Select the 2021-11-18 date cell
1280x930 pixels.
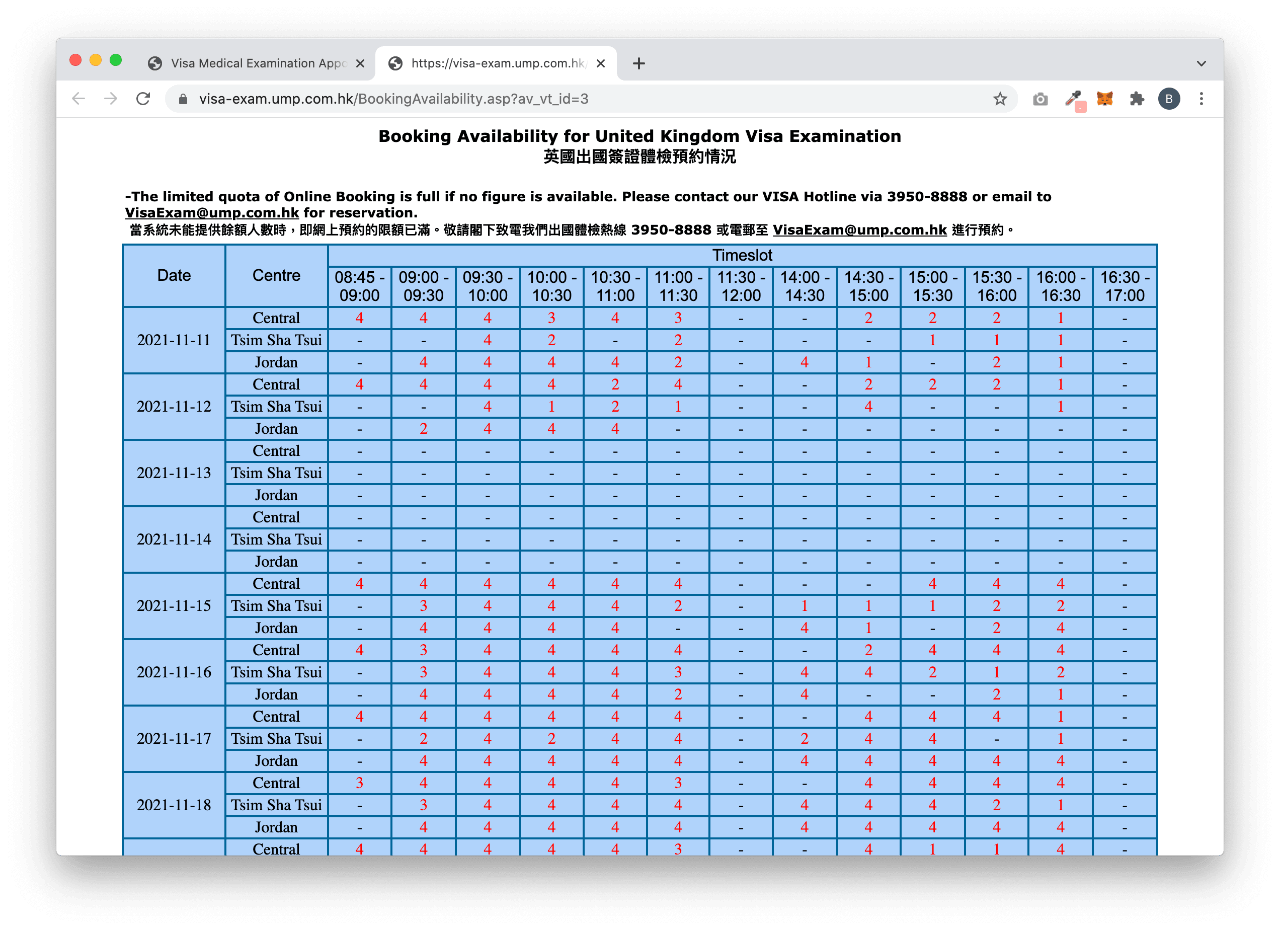coord(174,805)
